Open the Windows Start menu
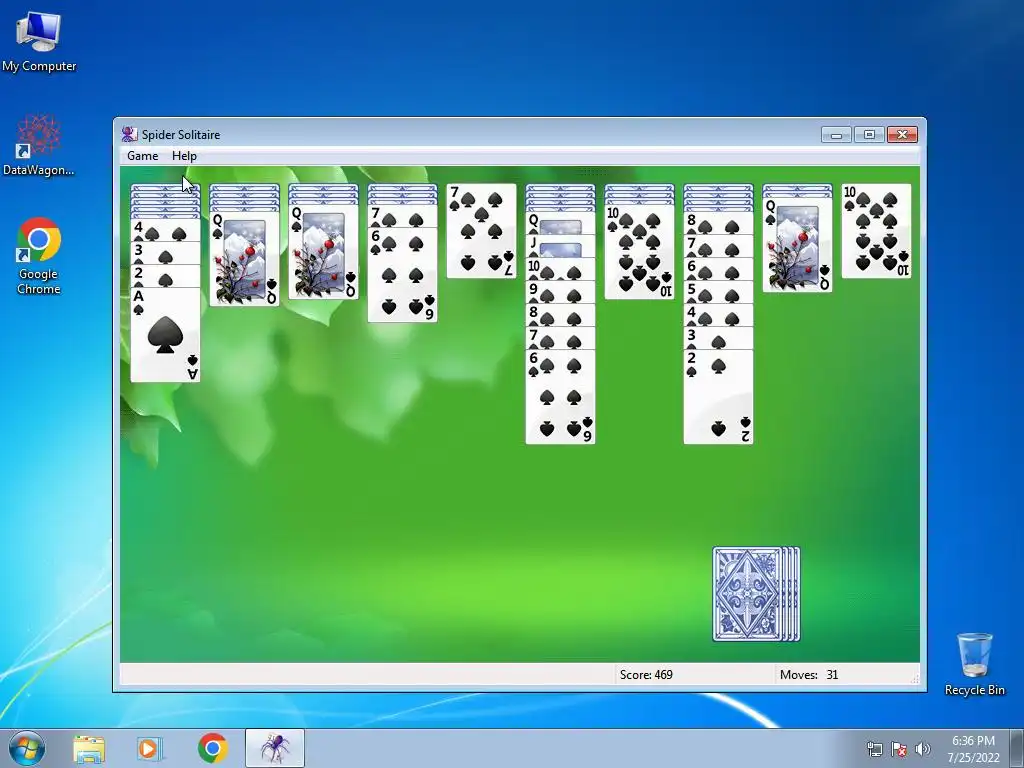This screenshot has height=768, width=1024. (26, 748)
